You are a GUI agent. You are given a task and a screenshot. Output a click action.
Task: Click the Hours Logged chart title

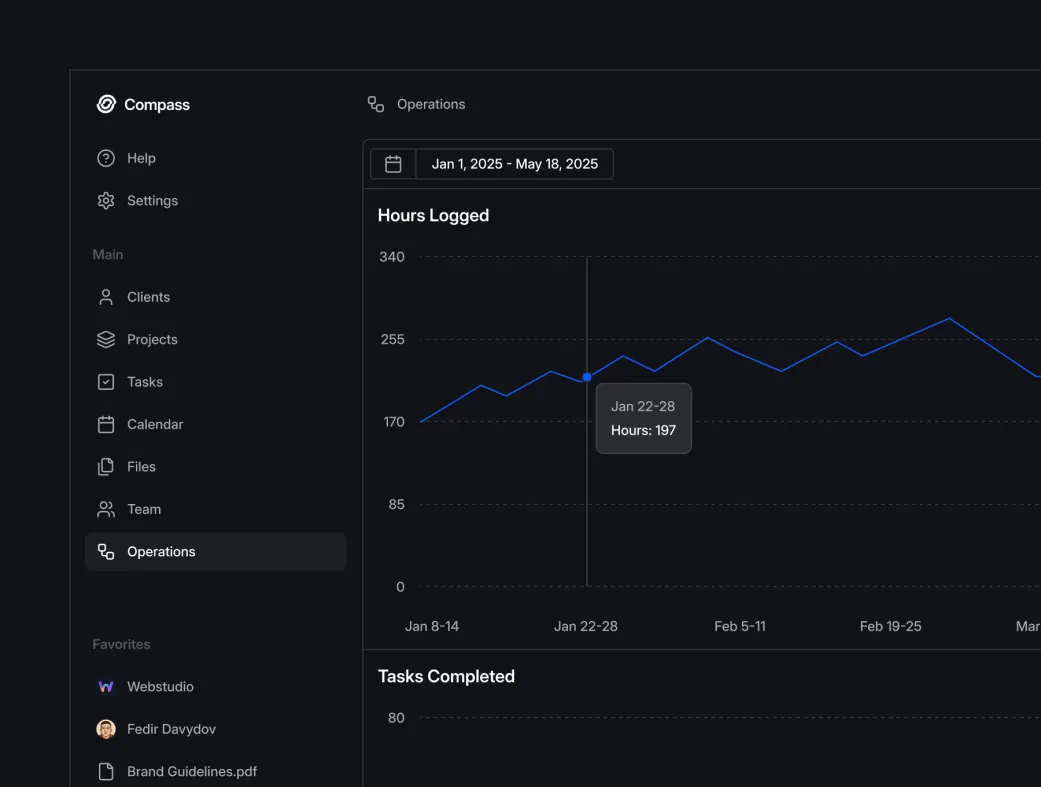coord(433,216)
